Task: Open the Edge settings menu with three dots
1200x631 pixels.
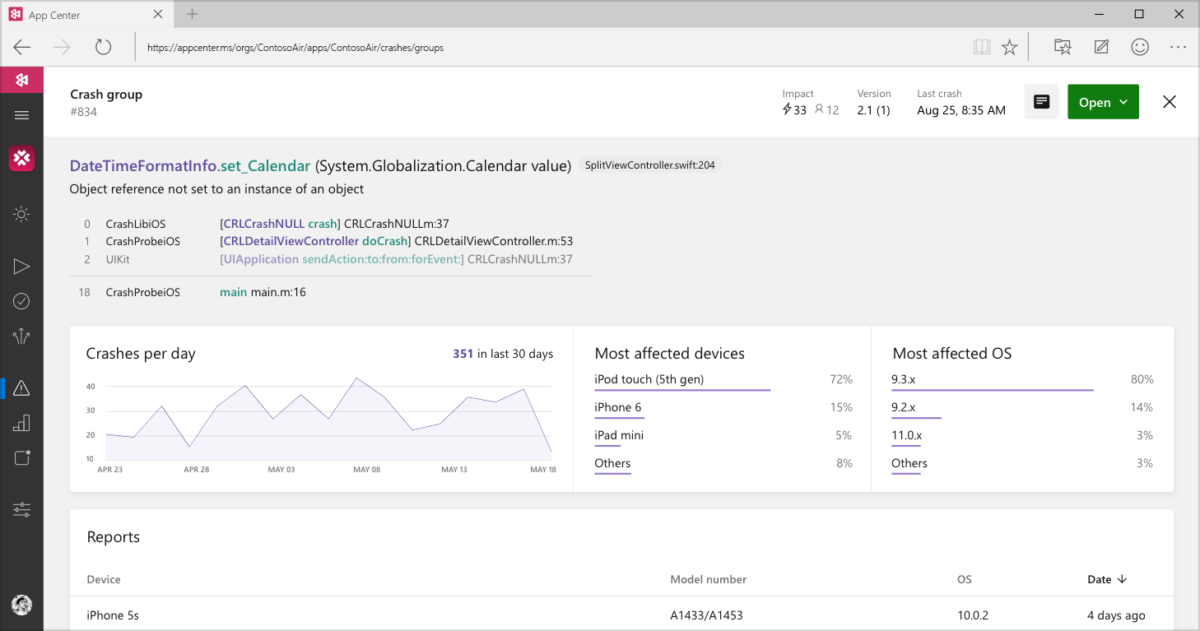Action: pos(1178,46)
